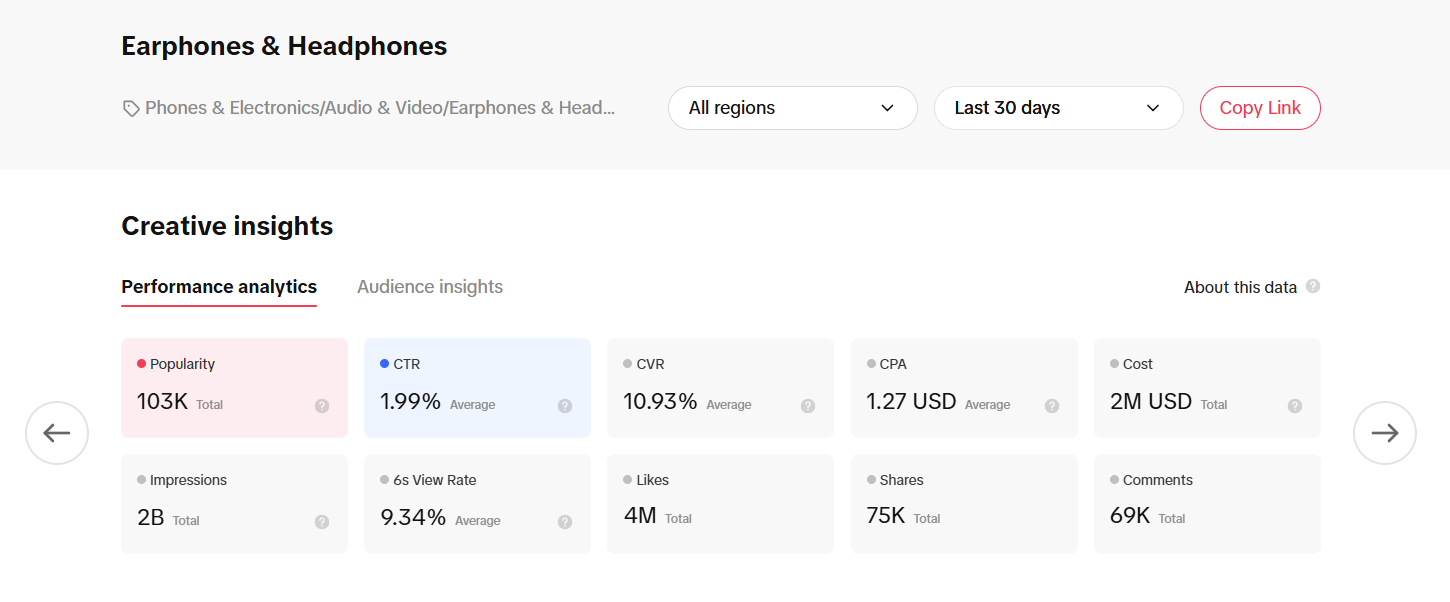The image size is (1450, 602).
Task: Click the Phones & Electronics breadcrumb path
Action: click(380, 108)
